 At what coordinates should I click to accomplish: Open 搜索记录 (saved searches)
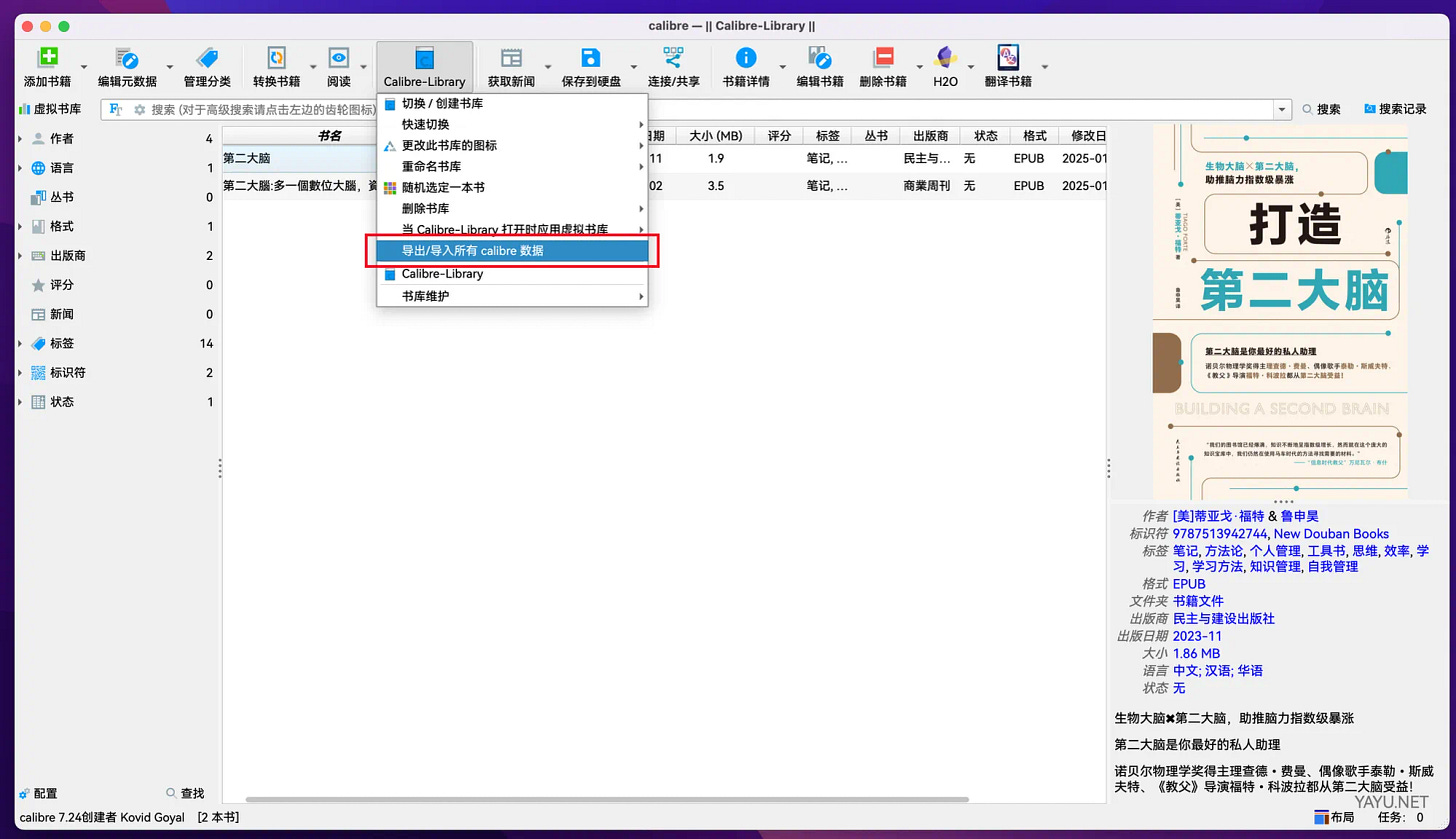coord(1394,109)
